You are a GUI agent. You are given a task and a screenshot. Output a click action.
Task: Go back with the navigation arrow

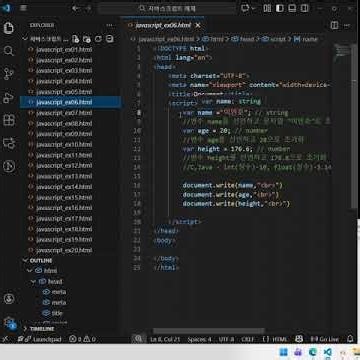(76, 8)
